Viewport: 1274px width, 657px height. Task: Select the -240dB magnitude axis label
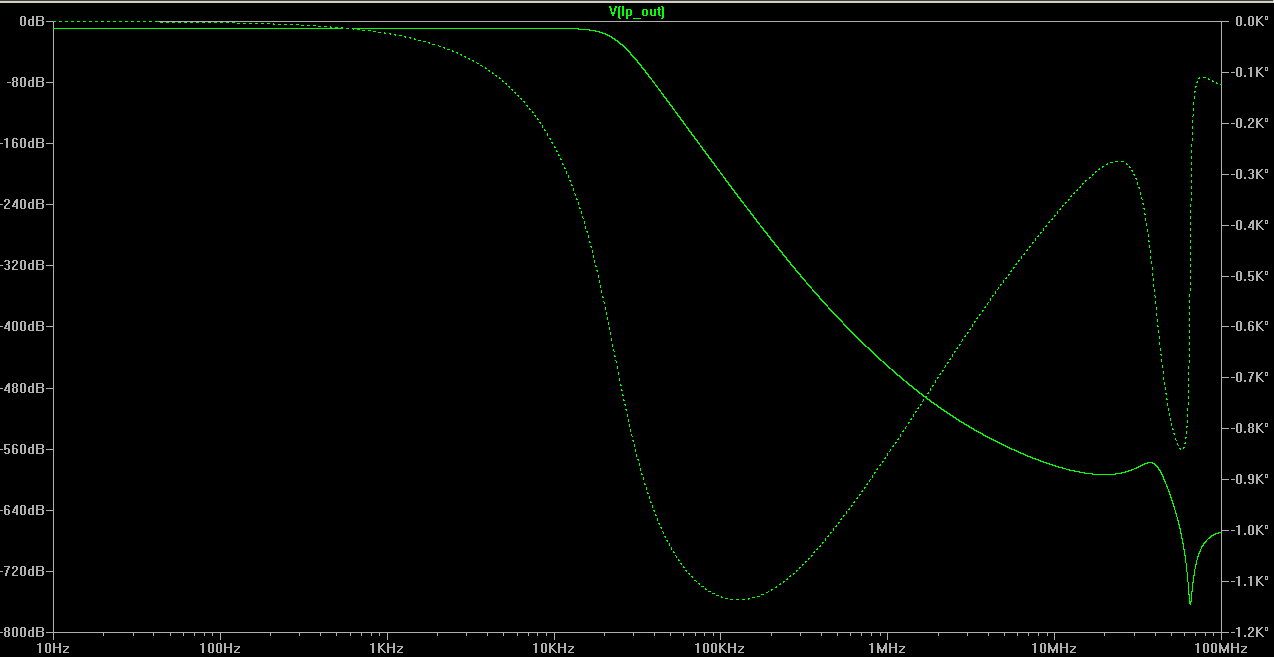pyautogui.click(x=22, y=204)
